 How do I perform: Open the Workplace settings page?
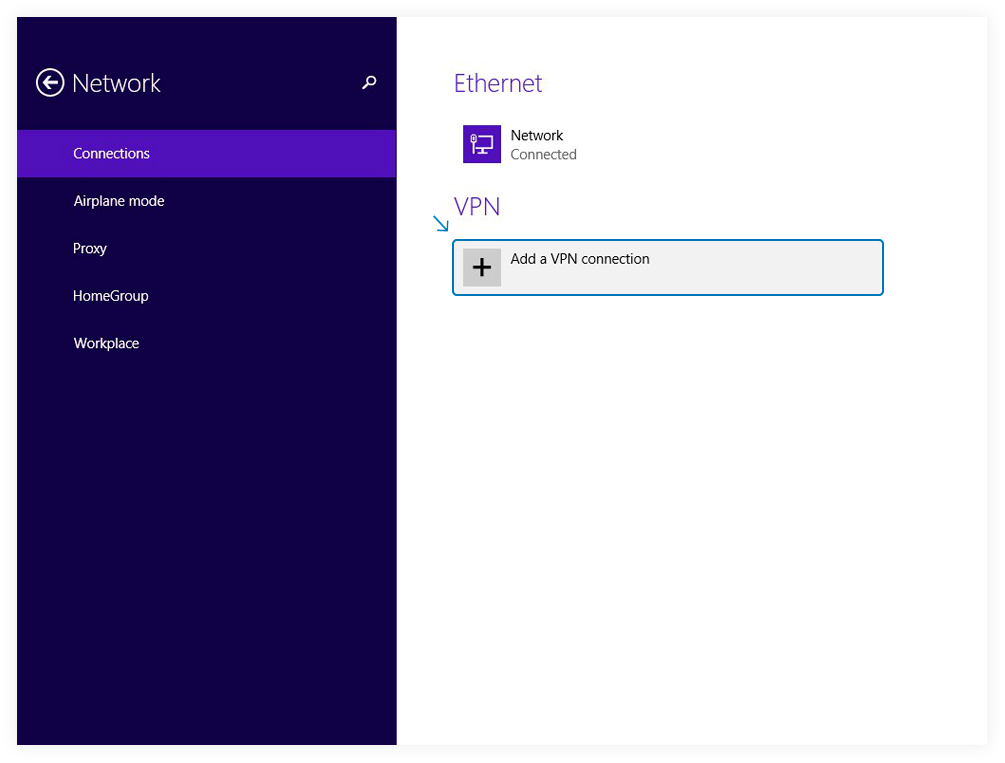click(x=206, y=343)
